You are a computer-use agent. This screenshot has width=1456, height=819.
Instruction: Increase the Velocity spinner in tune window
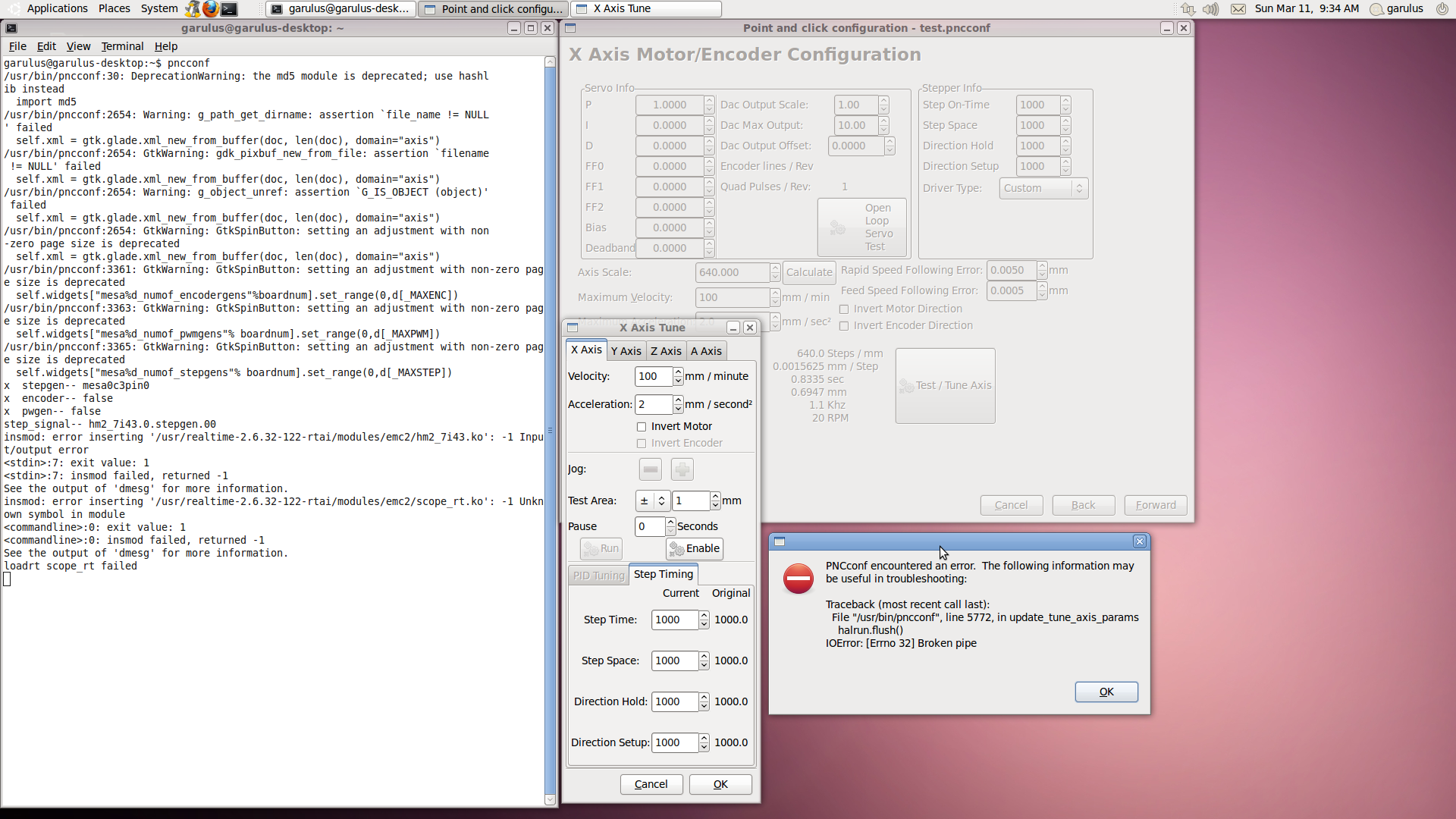click(678, 372)
